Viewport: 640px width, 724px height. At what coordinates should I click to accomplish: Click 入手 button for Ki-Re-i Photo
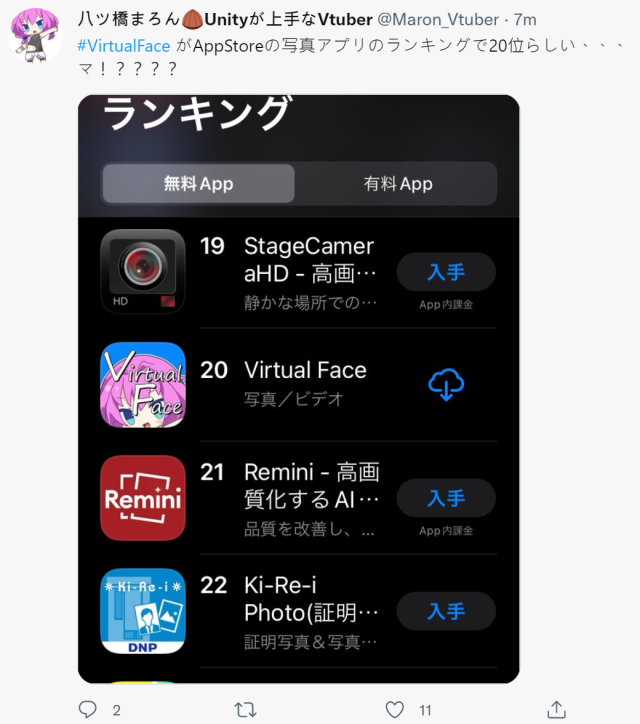coord(446,611)
